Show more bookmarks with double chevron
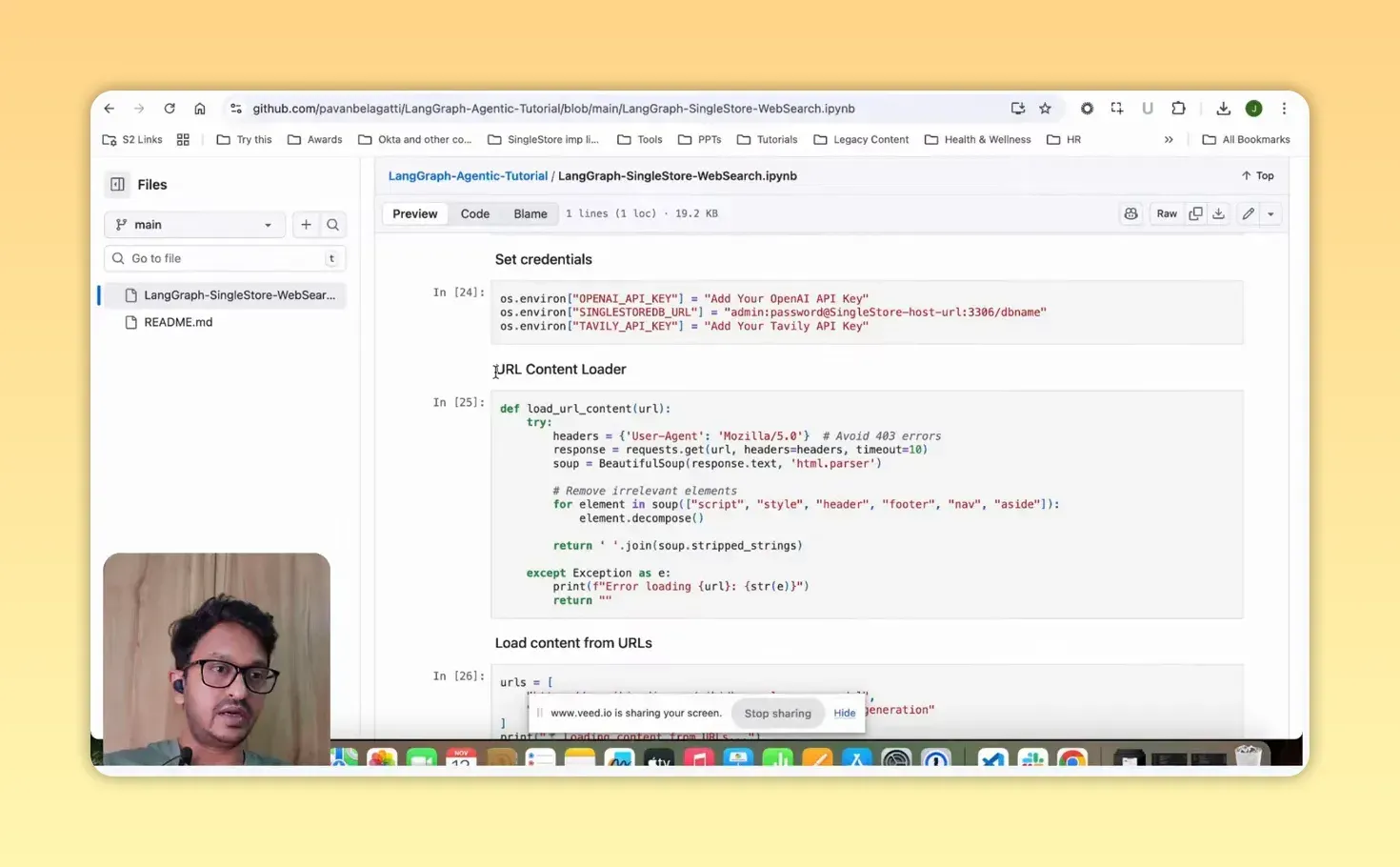This screenshot has height=867, width=1400. click(x=1169, y=139)
